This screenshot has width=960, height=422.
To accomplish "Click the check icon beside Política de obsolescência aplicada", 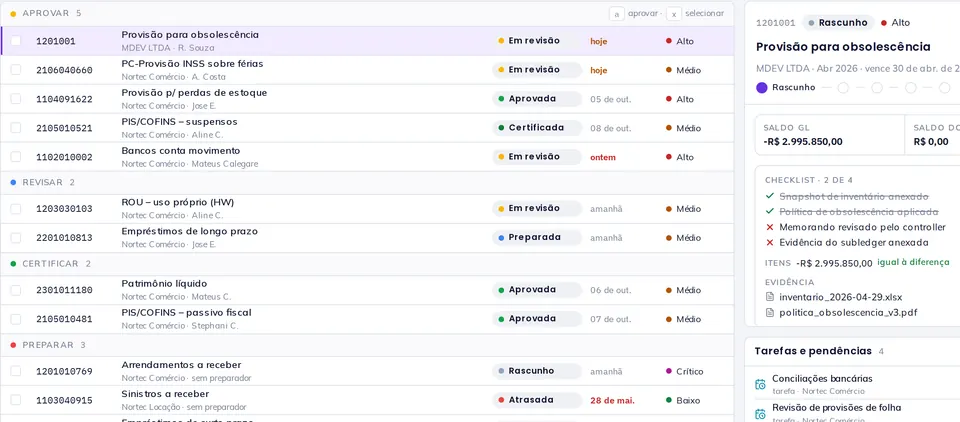I will coord(770,211).
